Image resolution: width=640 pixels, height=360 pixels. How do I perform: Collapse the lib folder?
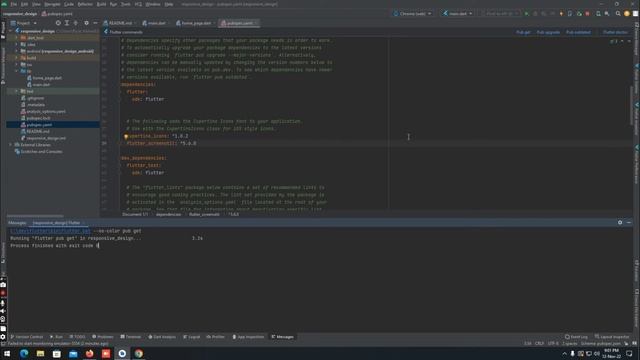pyautogui.click(x=17, y=71)
